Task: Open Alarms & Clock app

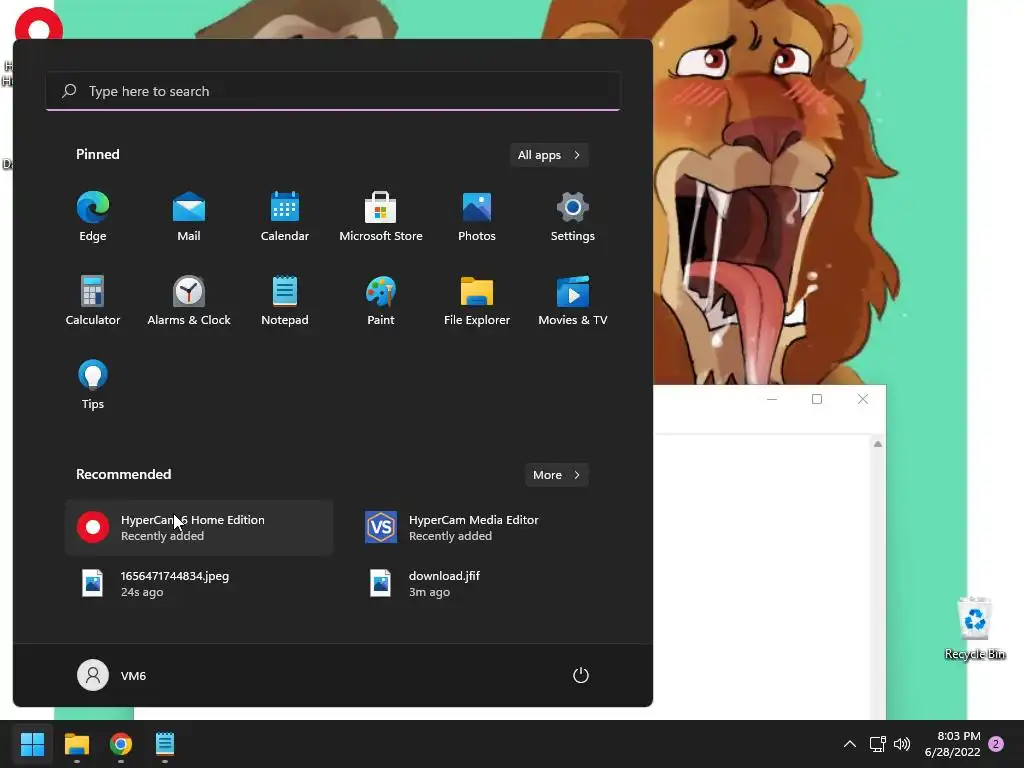Action: (x=189, y=300)
